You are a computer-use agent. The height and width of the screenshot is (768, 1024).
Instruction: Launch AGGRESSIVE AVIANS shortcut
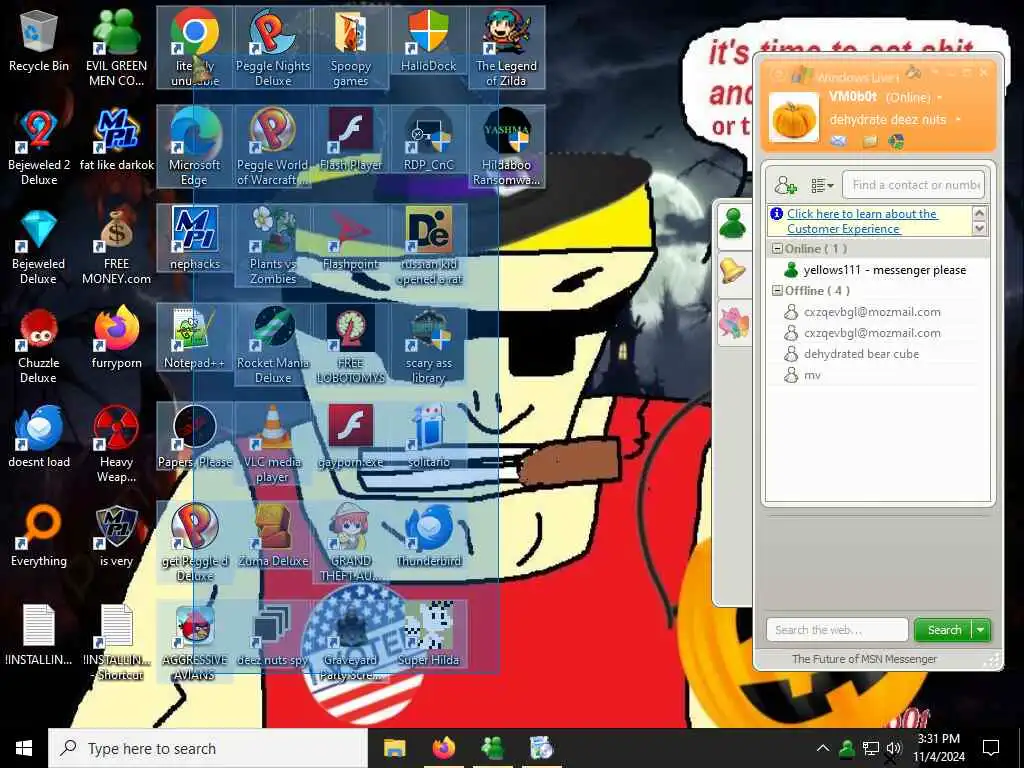coord(194,642)
